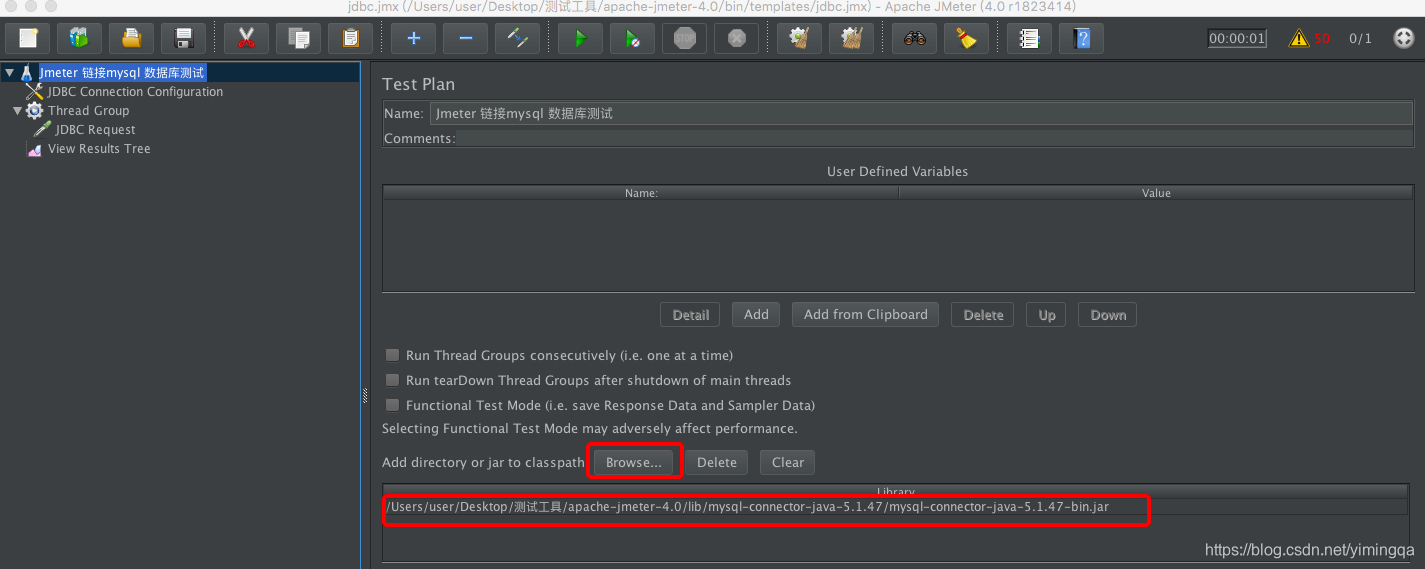This screenshot has height=569, width=1425.
Task: Click the Clear All results icon
Action: click(x=851, y=39)
